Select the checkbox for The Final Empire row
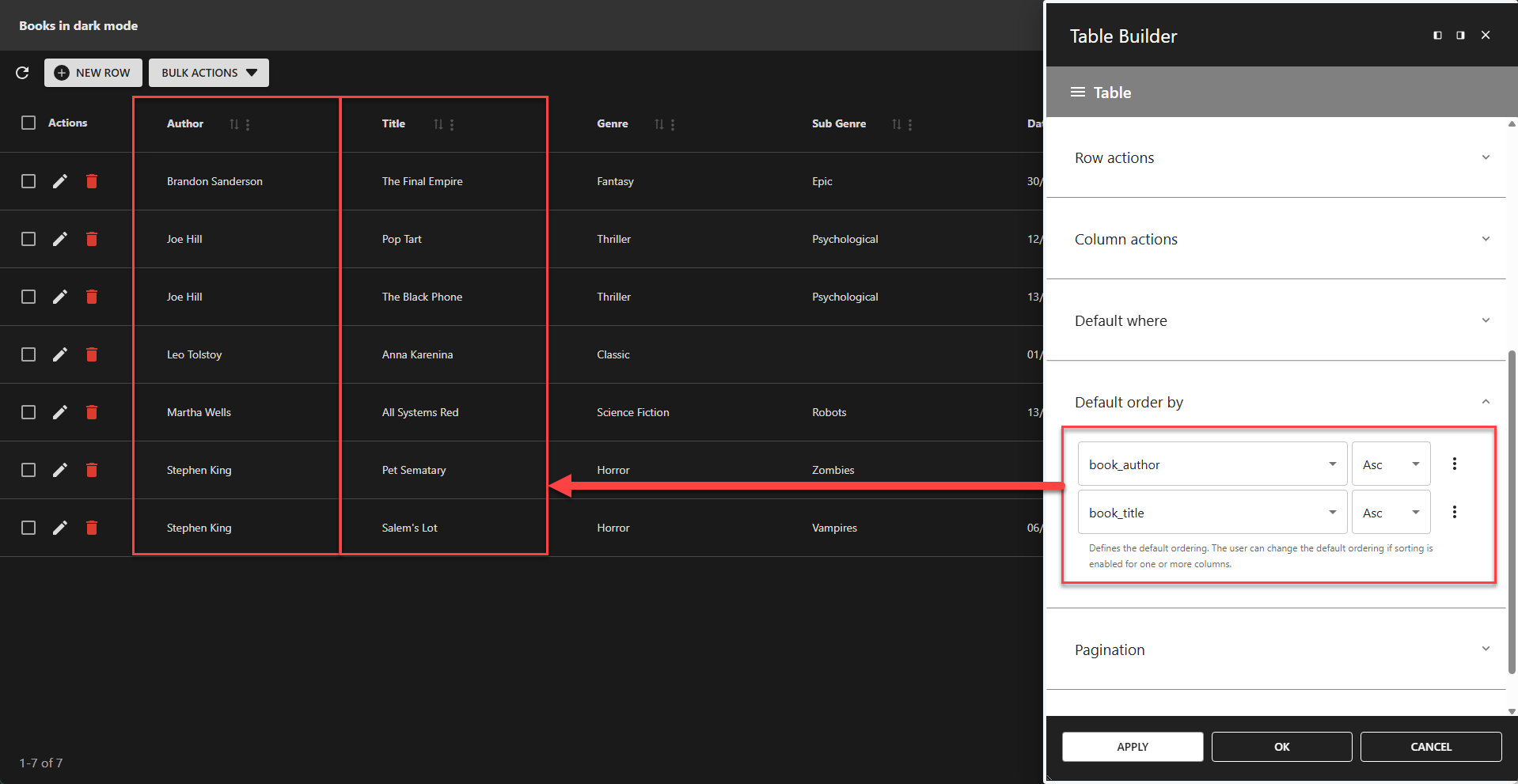Image resolution: width=1518 pixels, height=784 pixels. [x=28, y=181]
